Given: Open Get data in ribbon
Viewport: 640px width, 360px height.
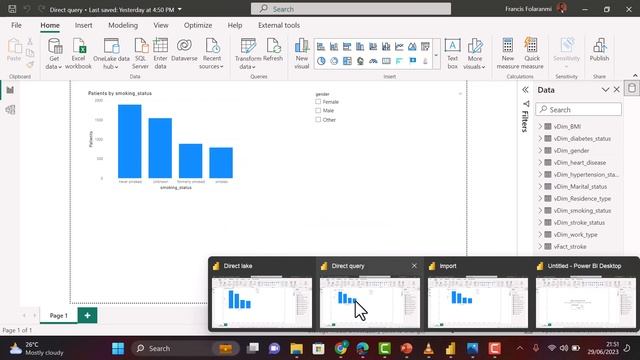Looking at the screenshot, I should [54, 53].
